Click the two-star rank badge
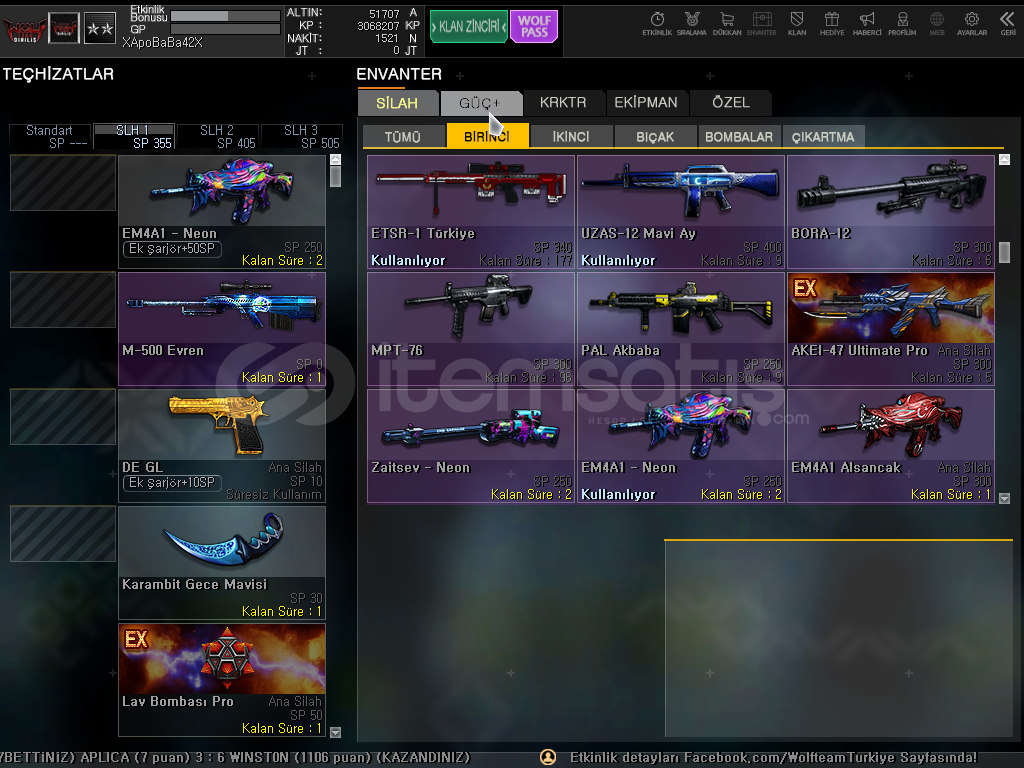1024x768 pixels. pos(100,29)
